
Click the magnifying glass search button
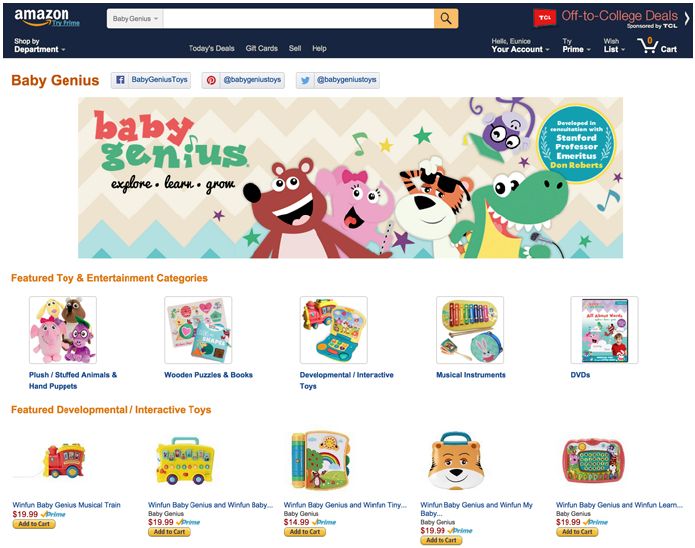[x=446, y=19]
